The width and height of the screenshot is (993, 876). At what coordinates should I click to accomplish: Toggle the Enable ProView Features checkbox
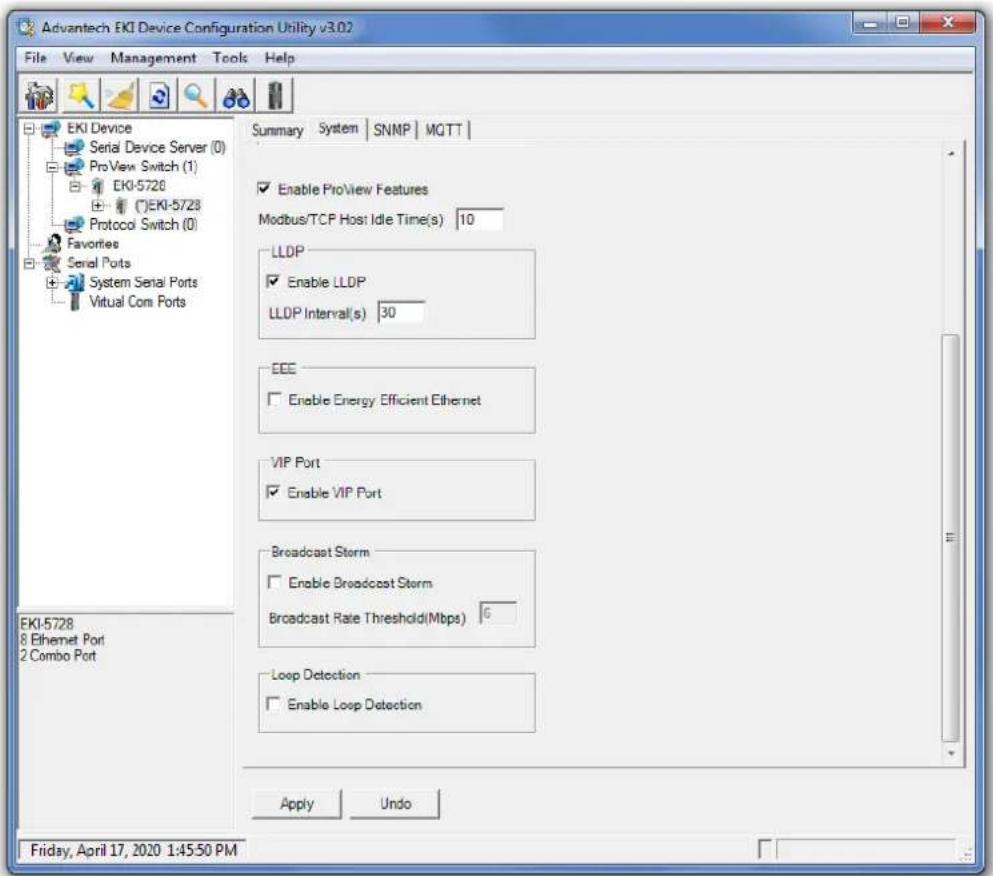(x=264, y=188)
